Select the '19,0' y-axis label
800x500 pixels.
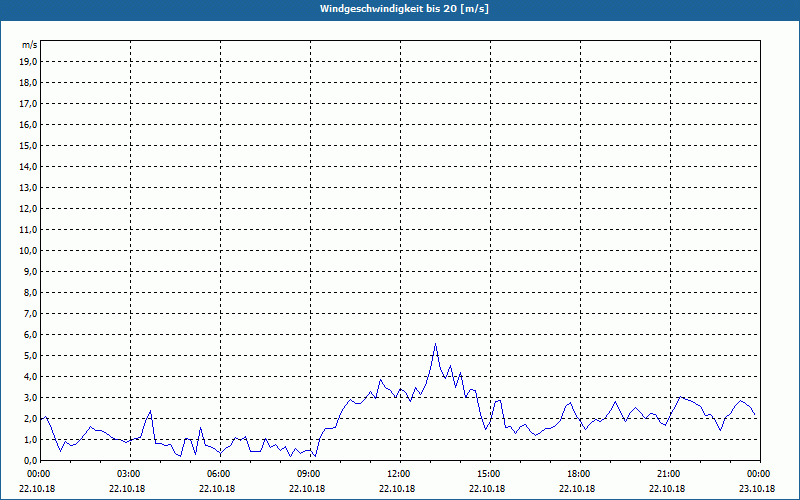click(28, 62)
